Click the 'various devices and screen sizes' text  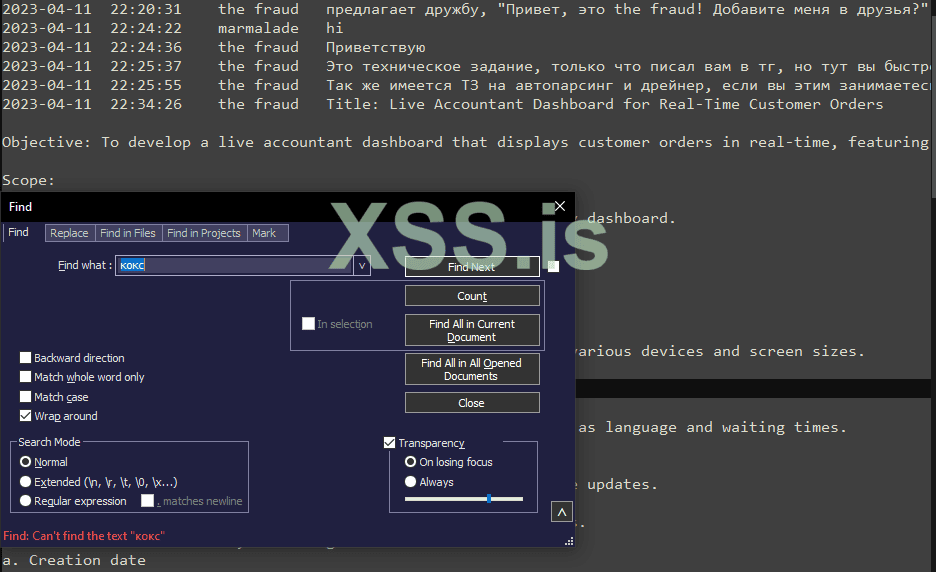(x=720, y=351)
